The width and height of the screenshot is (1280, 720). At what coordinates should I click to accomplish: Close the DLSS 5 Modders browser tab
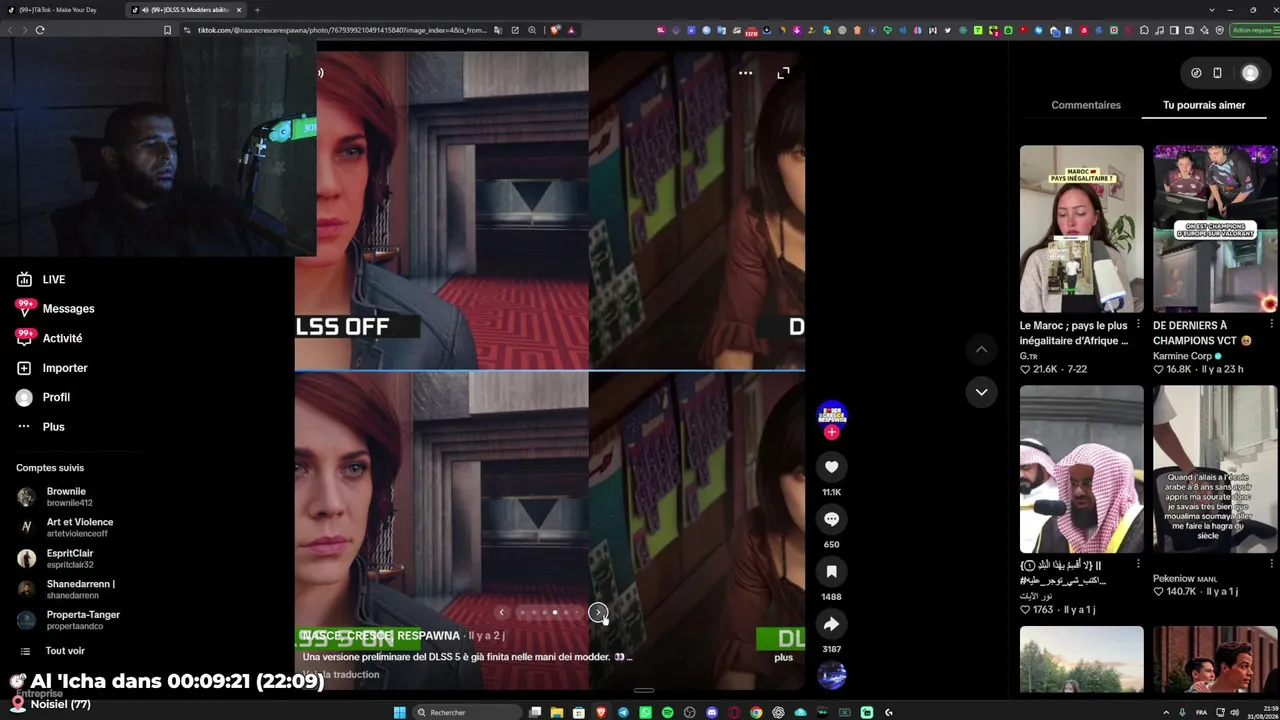pos(239,10)
